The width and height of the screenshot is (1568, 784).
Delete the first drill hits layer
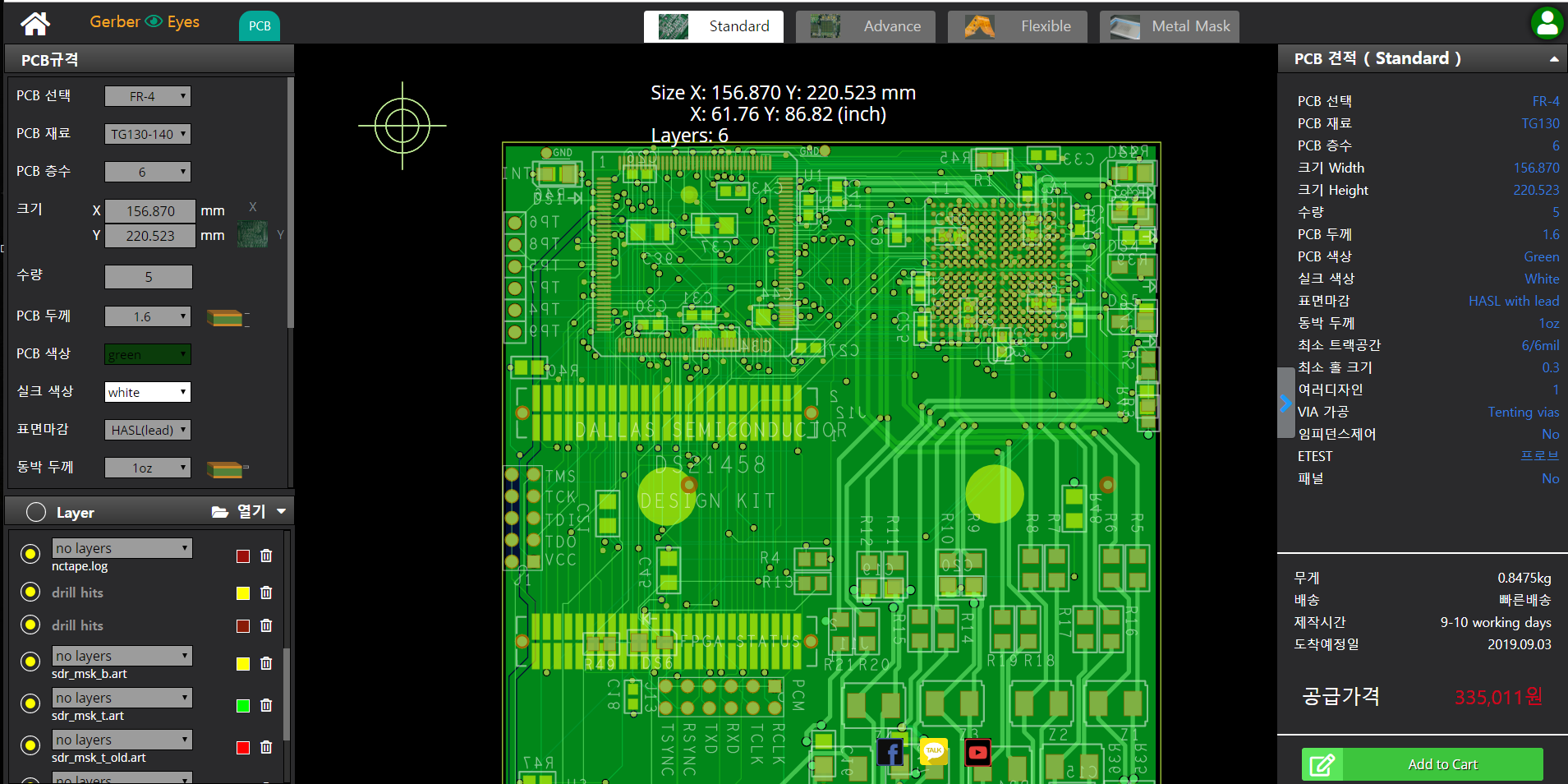click(266, 593)
